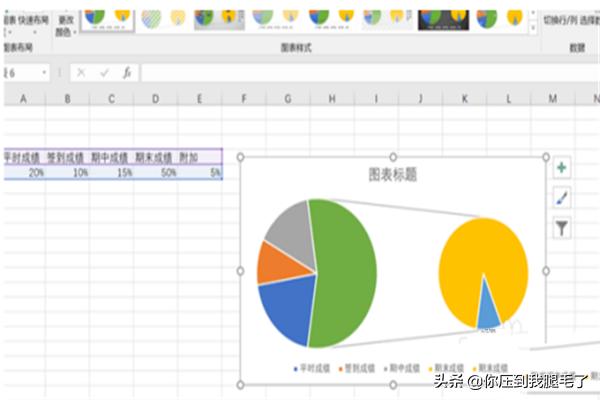This screenshot has width=600, height=400.
Task: Open the Name Box dropdown arrow
Action: click(x=44, y=72)
